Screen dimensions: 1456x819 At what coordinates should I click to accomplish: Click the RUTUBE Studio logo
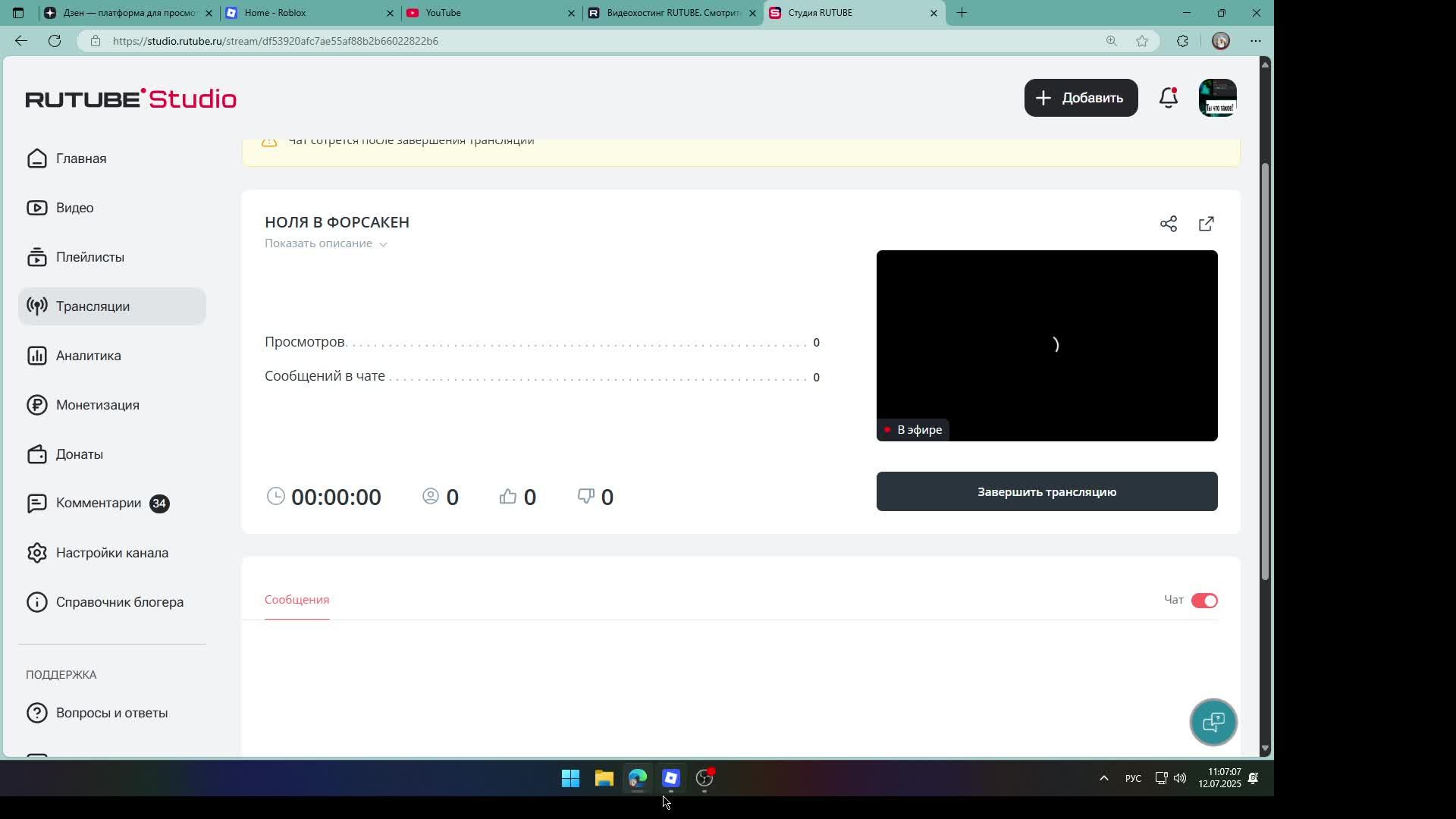tap(131, 99)
